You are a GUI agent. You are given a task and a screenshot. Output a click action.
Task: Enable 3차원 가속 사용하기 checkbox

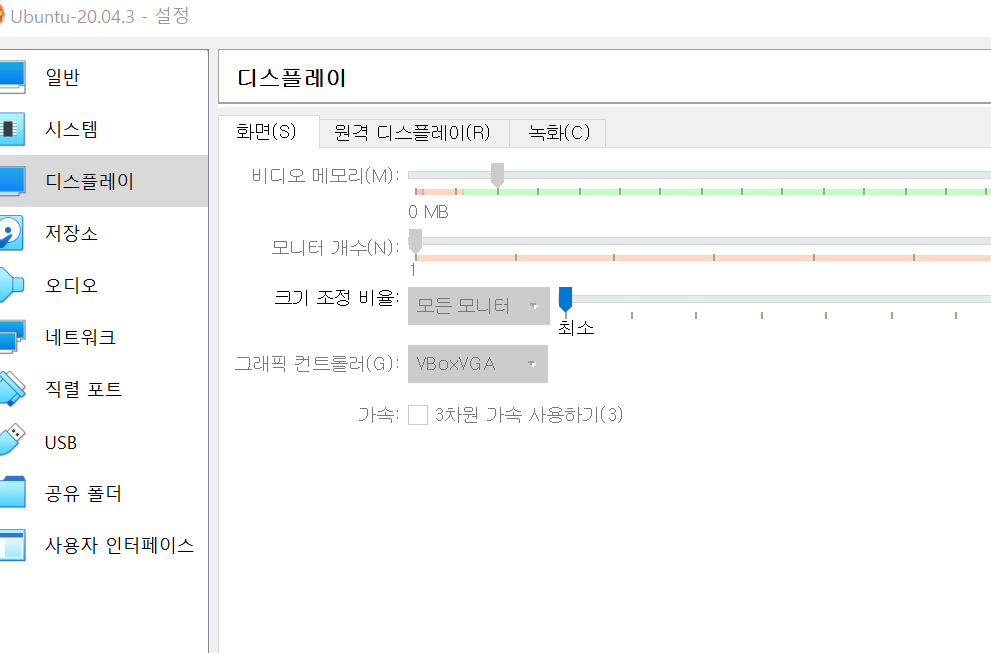pos(418,415)
